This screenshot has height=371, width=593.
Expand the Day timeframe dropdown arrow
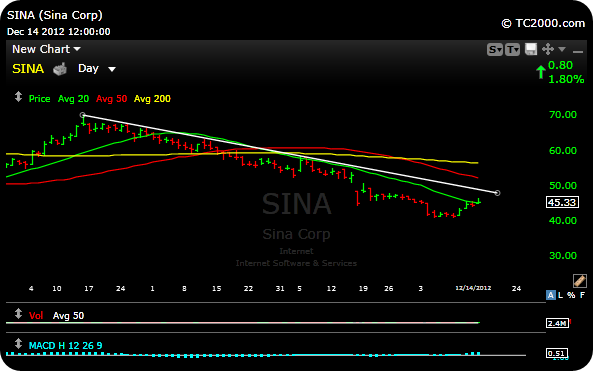[x=112, y=69]
